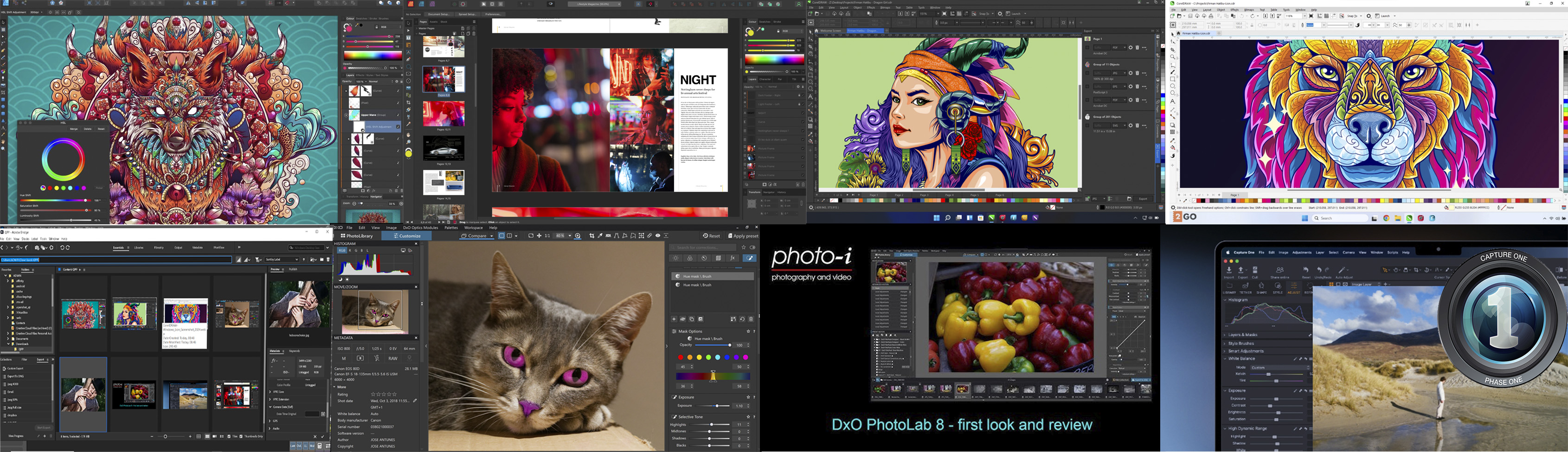Check the SVG export row checkbox
Image resolution: width=1568 pixels, height=452 pixels.
(1088, 125)
